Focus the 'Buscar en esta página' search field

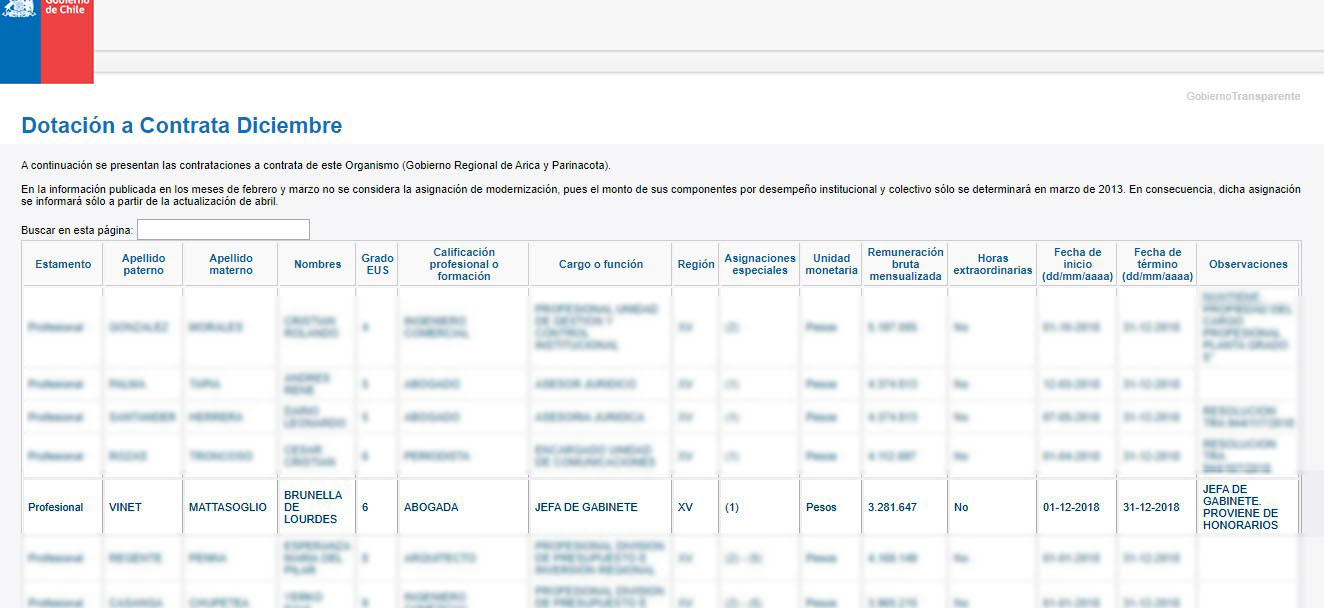223,230
